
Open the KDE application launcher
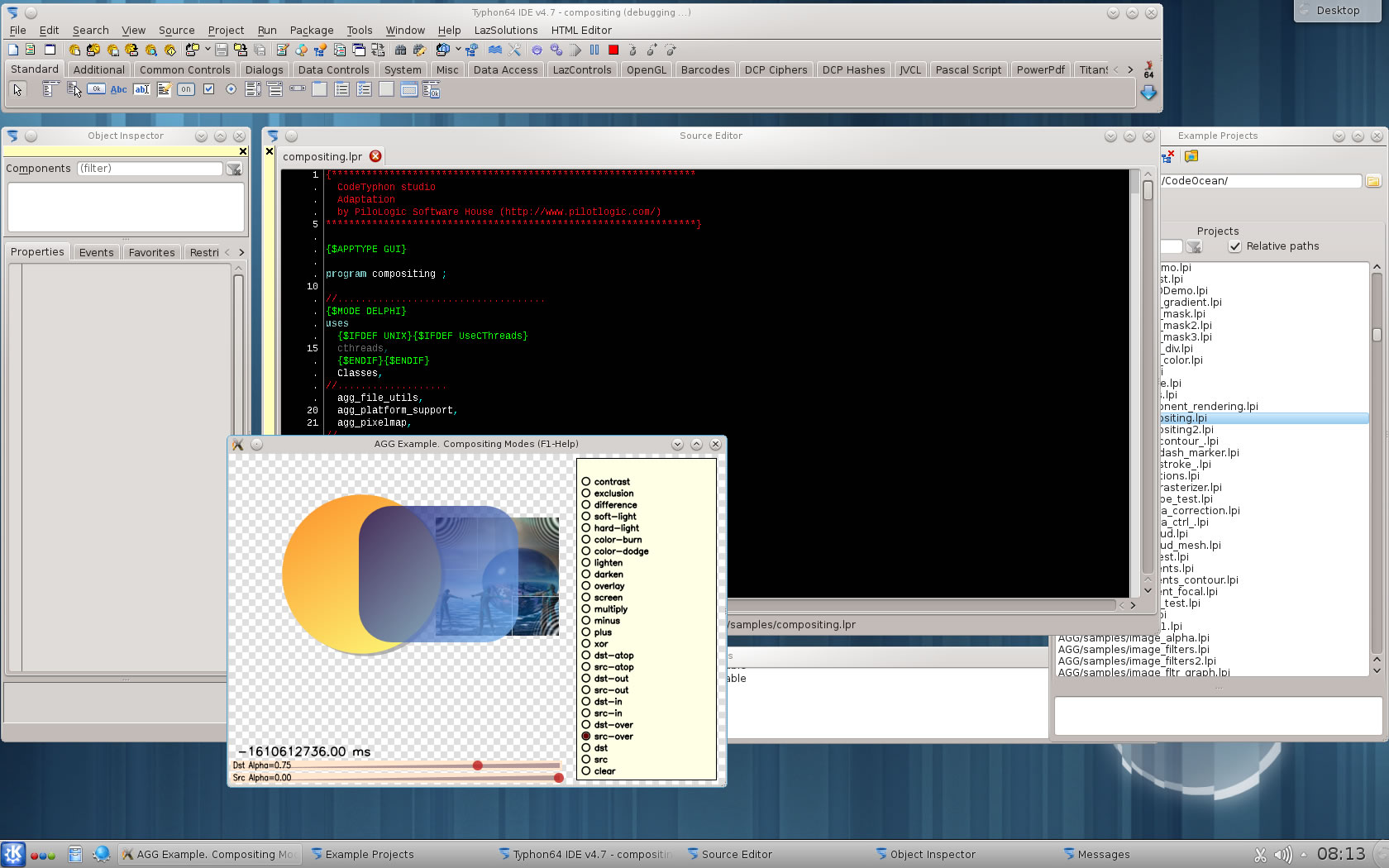(x=13, y=854)
